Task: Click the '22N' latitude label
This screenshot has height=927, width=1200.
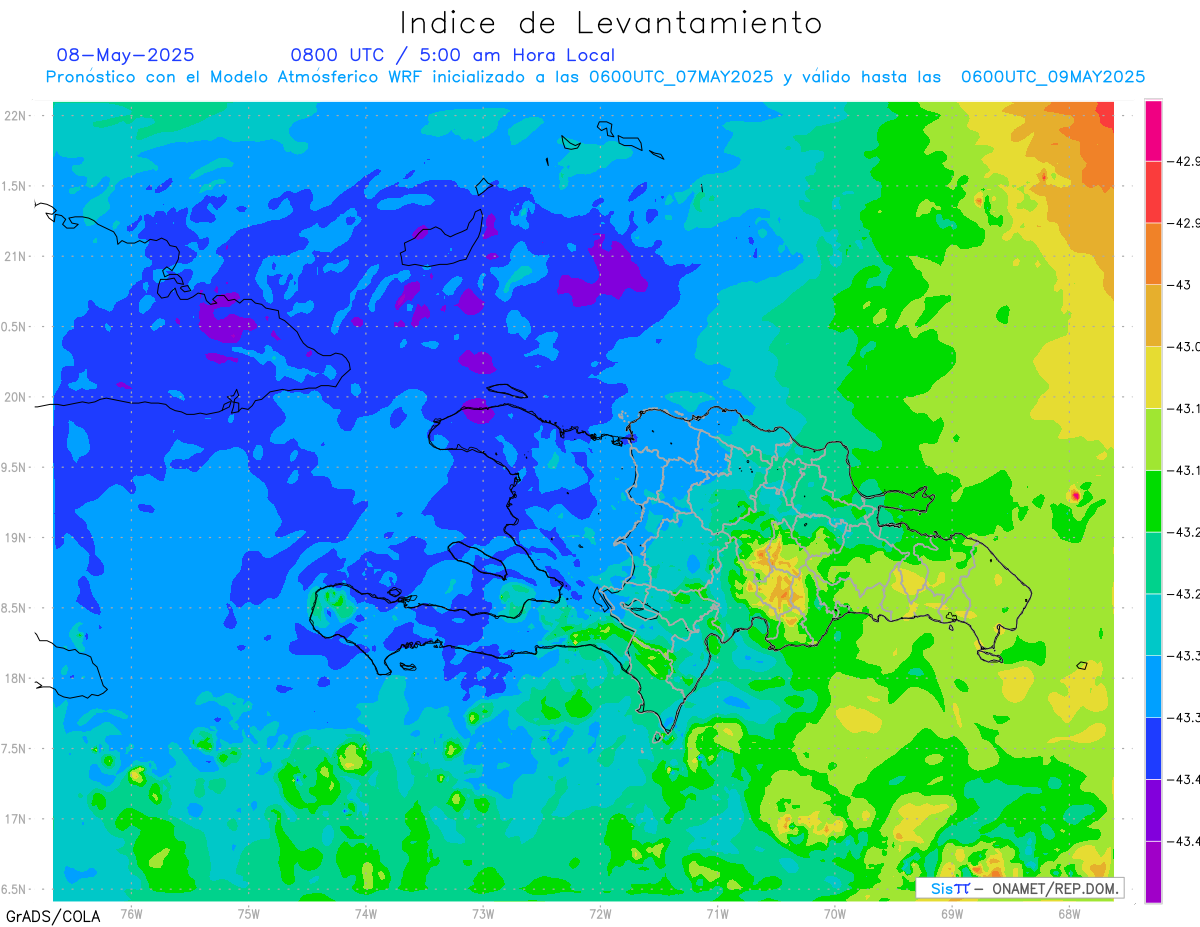Action: (16, 115)
